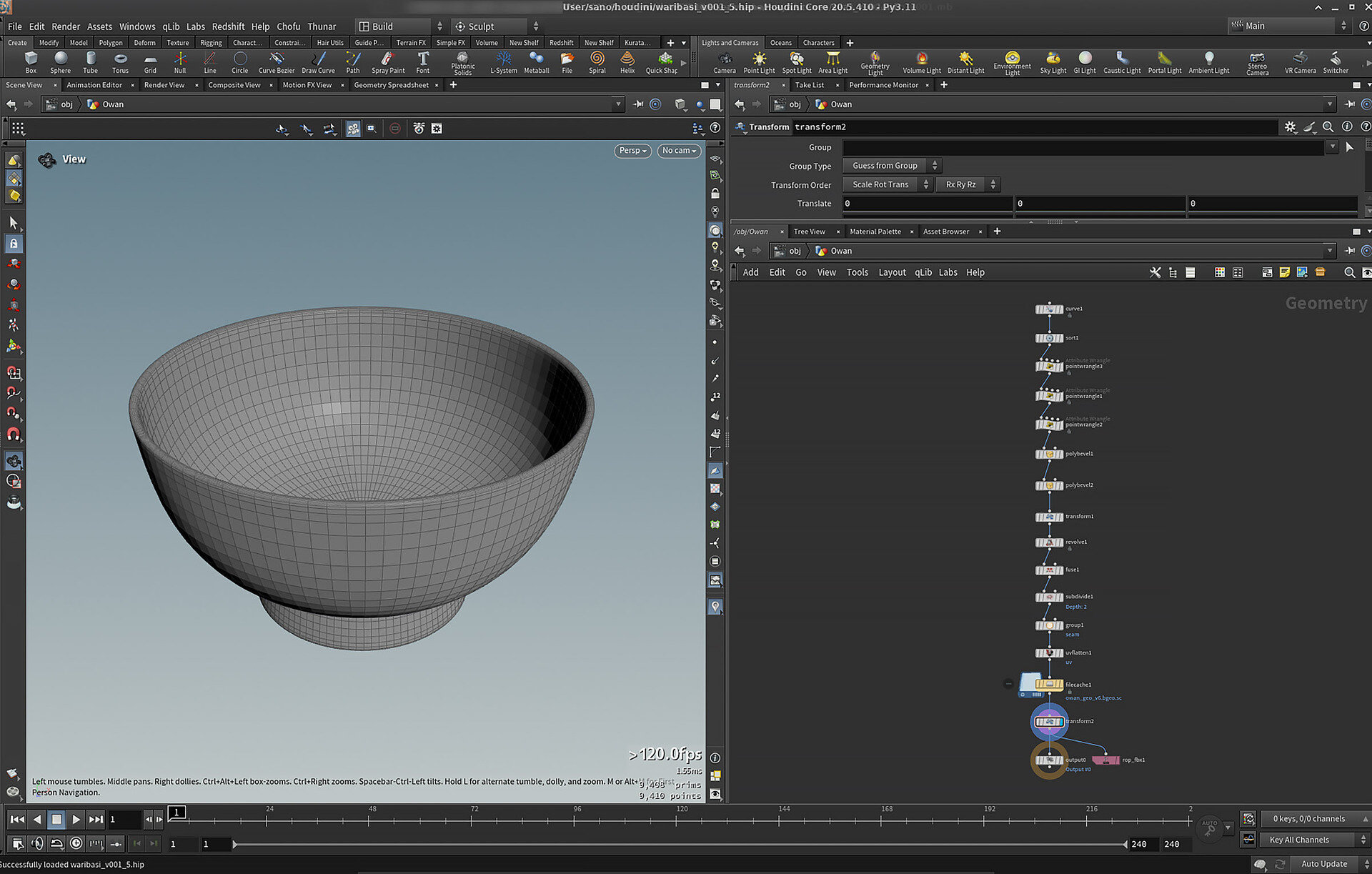Select the Sphere shelf tool
The height and width of the screenshot is (874, 1372).
[x=60, y=61]
